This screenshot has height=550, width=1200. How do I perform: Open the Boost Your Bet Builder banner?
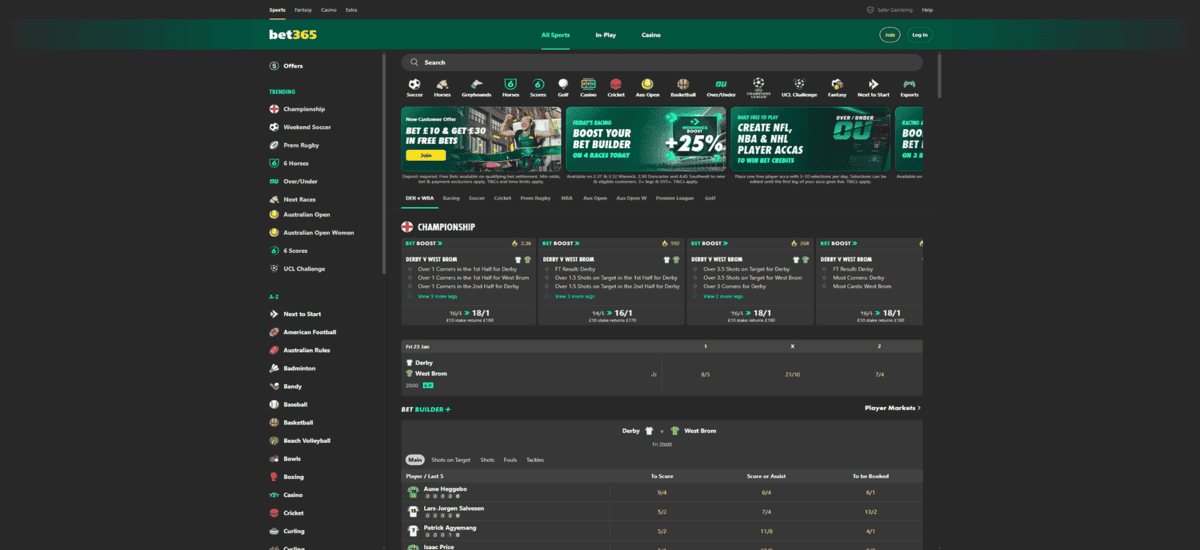646,139
